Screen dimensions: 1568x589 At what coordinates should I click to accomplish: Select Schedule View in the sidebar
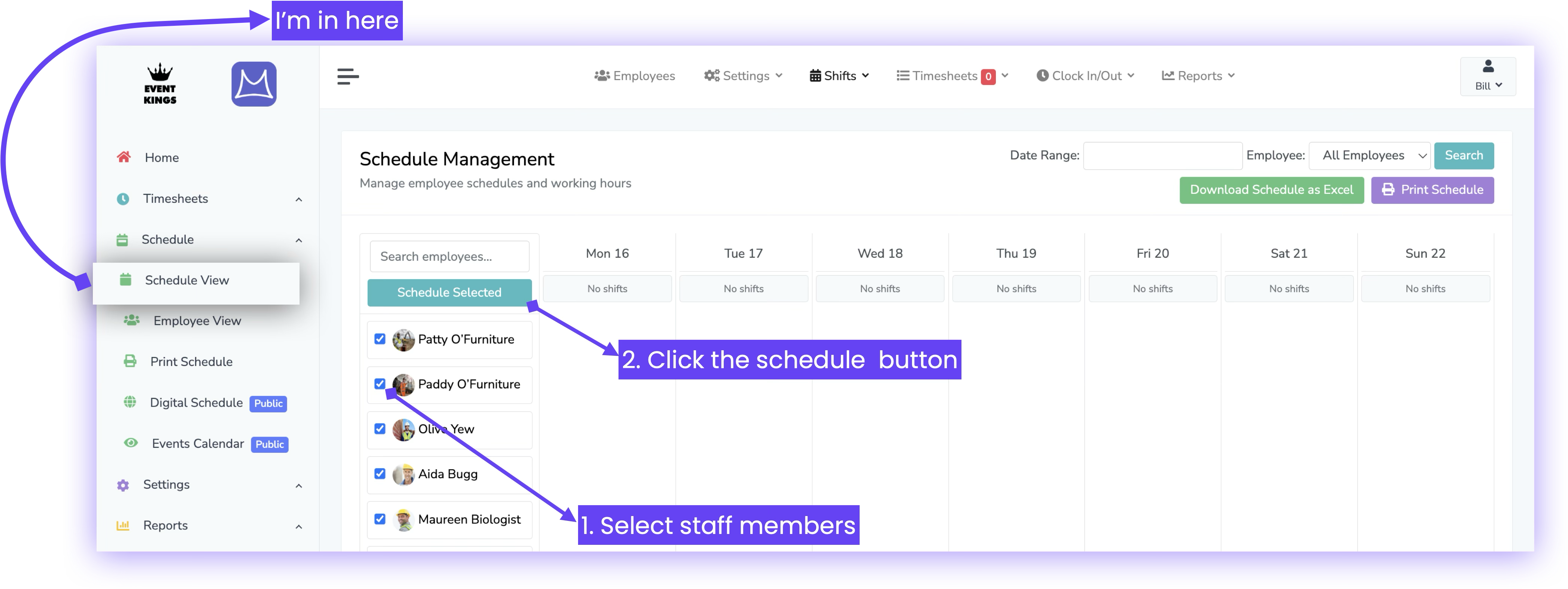(196, 283)
